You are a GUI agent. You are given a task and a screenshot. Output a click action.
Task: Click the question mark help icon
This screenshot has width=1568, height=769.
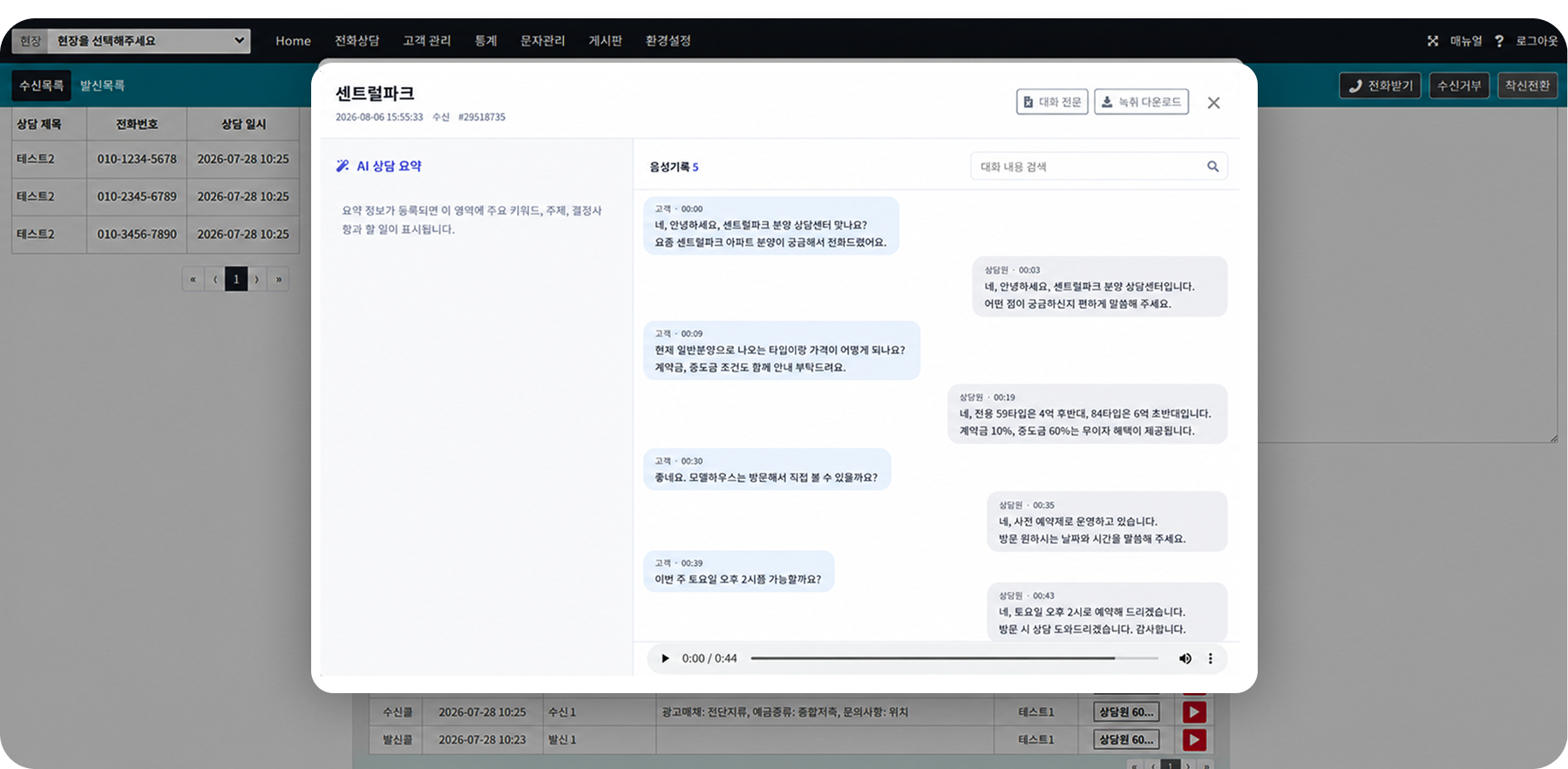(1499, 41)
